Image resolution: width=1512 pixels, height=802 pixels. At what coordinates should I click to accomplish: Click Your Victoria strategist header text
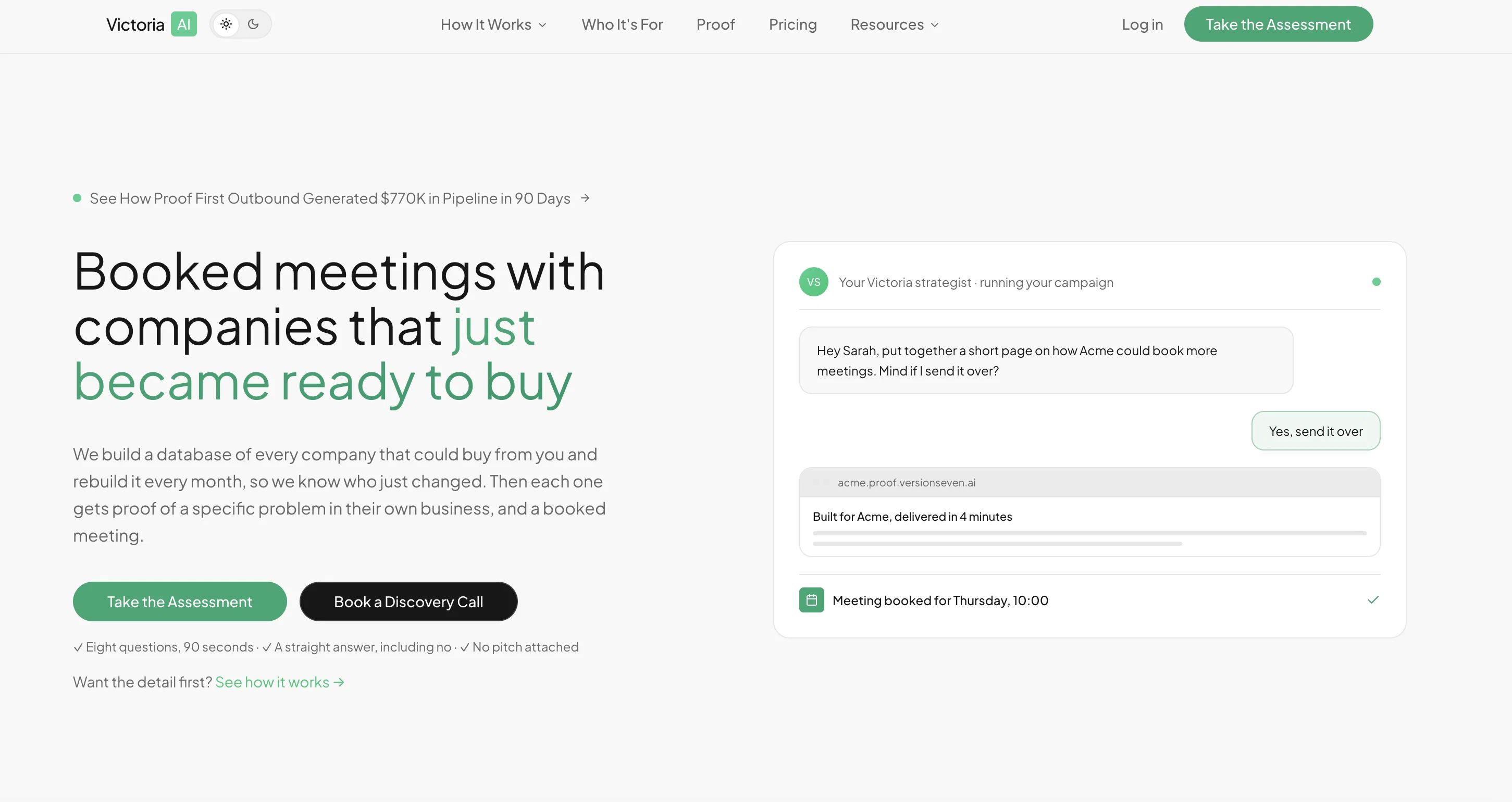pyautogui.click(x=975, y=282)
